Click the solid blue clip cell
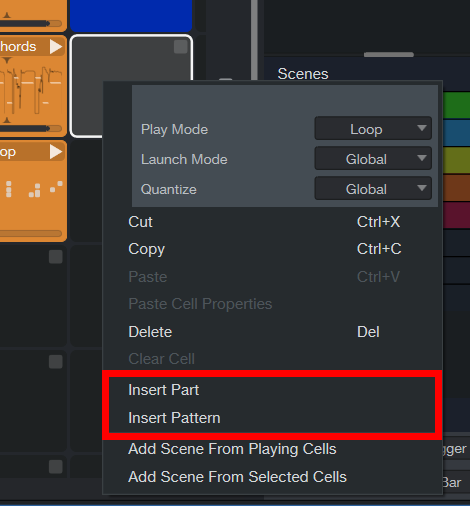 click(x=131, y=15)
